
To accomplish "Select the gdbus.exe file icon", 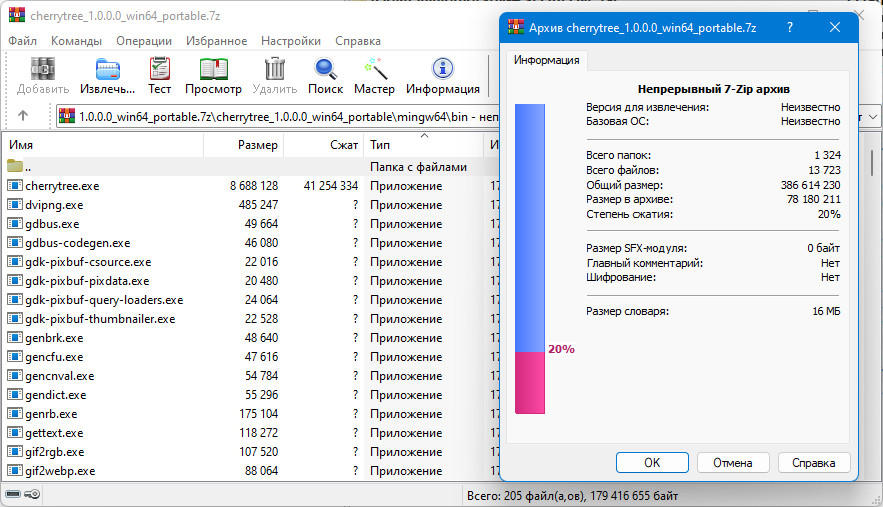I will pyautogui.click(x=15, y=224).
